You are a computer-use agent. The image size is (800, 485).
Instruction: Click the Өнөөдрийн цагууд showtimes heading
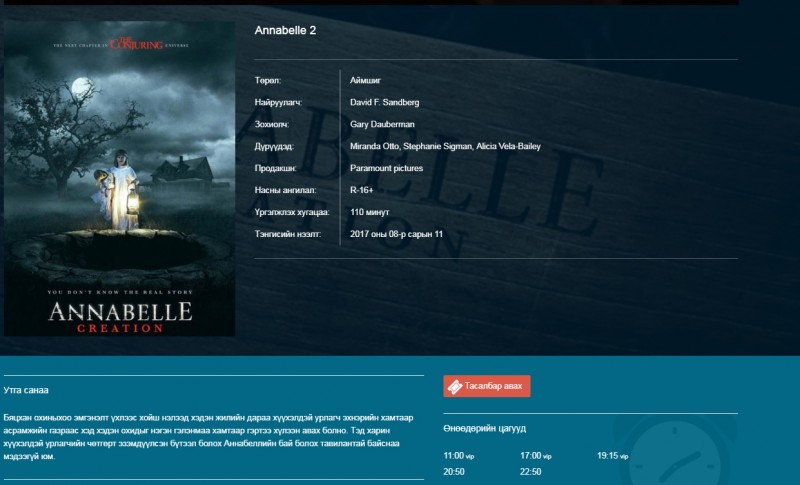(485, 428)
